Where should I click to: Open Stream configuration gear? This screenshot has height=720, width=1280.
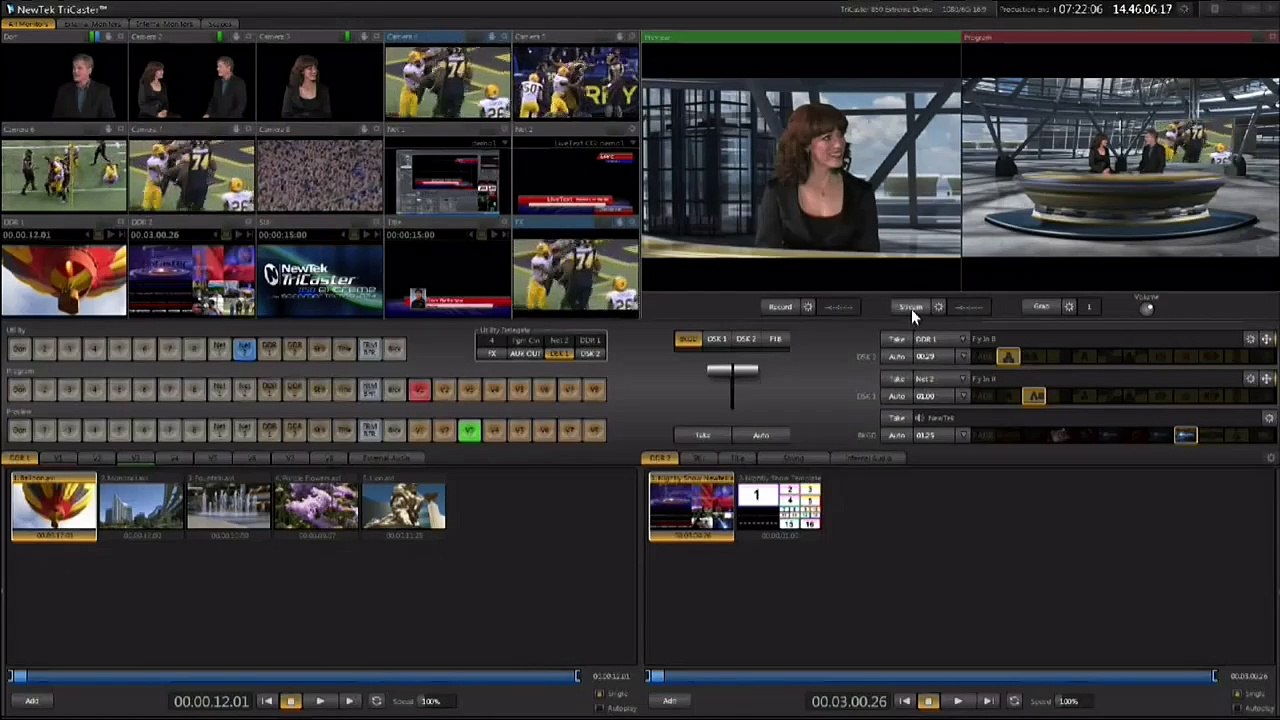(938, 307)
